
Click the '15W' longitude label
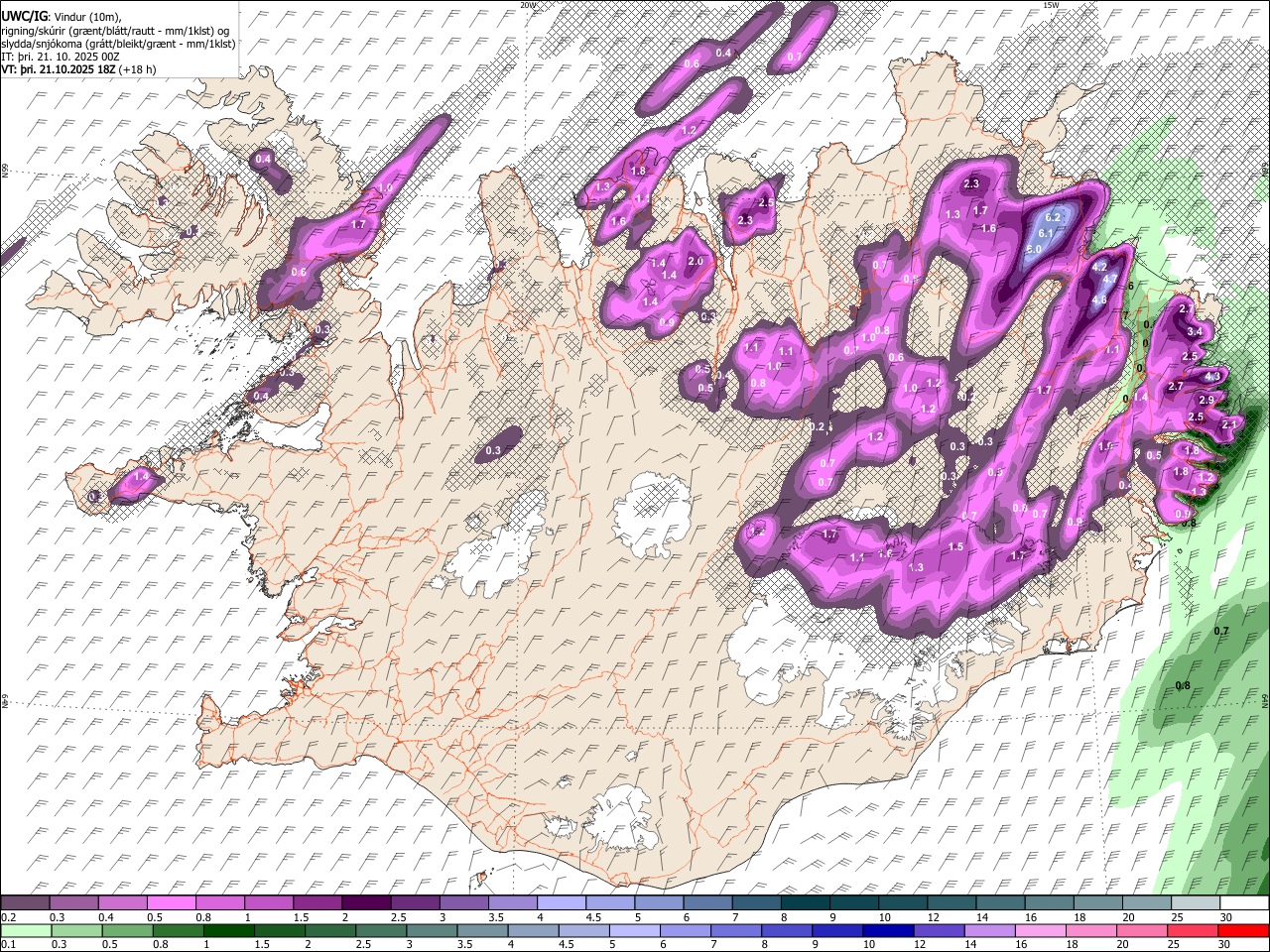coord(1051,5)
